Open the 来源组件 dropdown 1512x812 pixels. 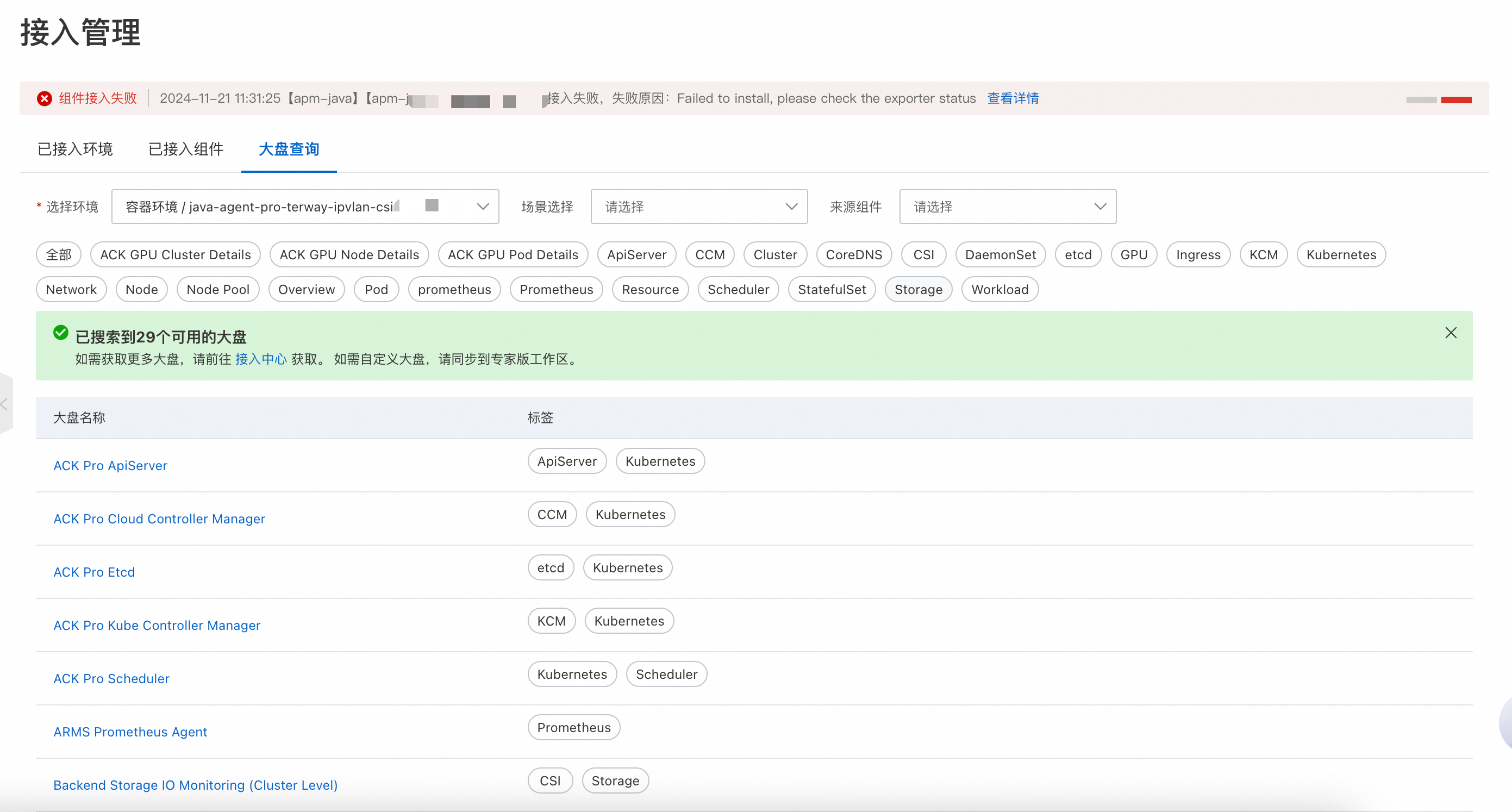(1007, 207)
